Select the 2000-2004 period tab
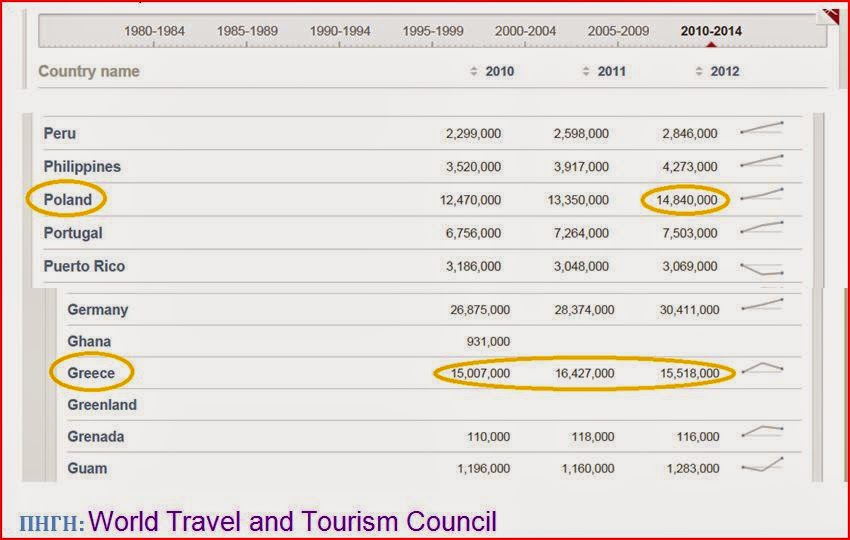The image size is (850, 540). [525, 31]
